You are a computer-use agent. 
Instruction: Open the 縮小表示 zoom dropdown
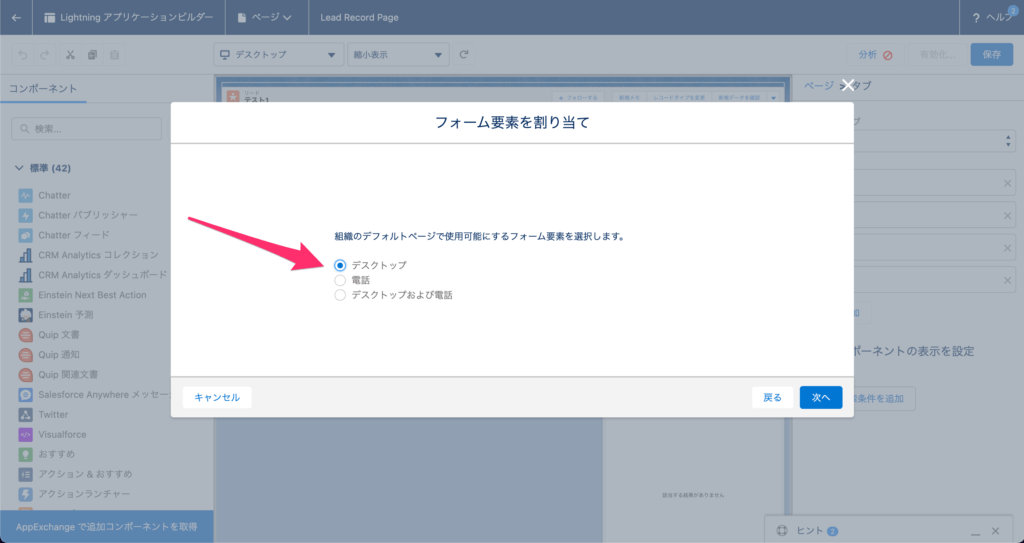coord(398,55)
